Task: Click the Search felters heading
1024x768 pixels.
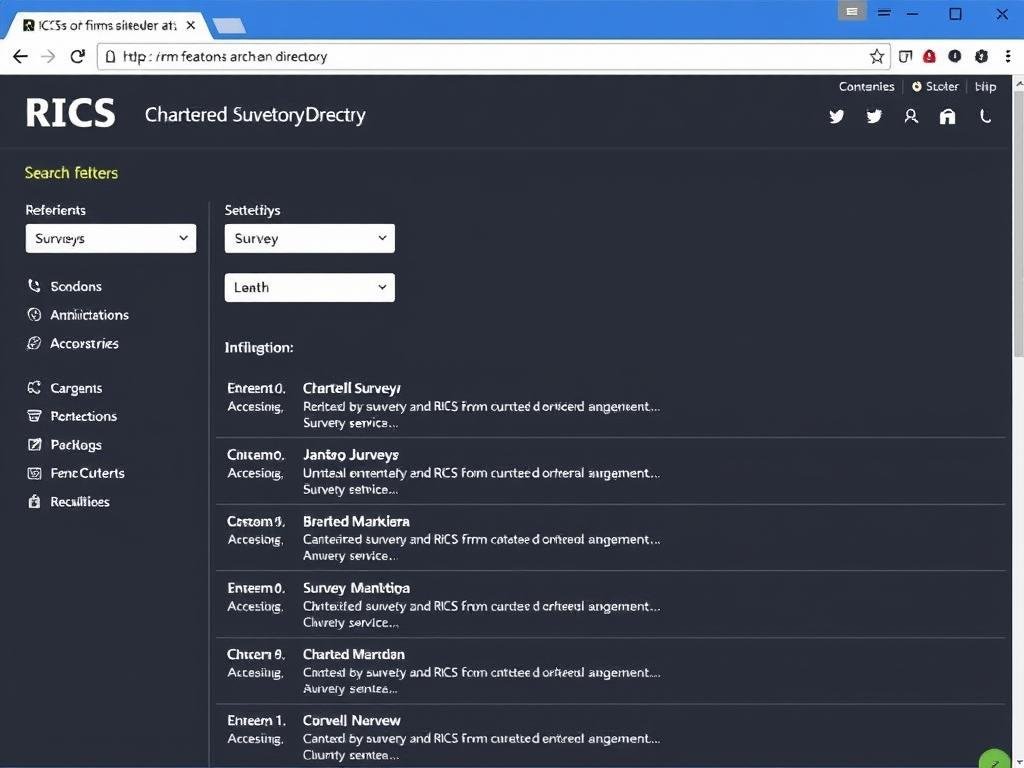Action: [x=71, y=173]
